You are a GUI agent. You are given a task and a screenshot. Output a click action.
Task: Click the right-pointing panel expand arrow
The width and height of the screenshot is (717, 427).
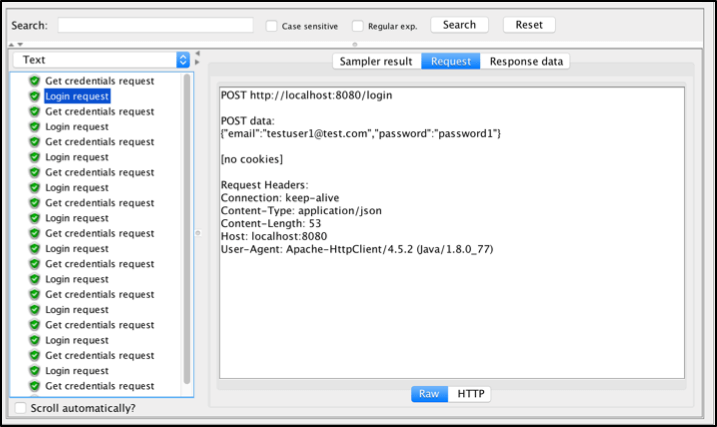(x=197, y=62)
